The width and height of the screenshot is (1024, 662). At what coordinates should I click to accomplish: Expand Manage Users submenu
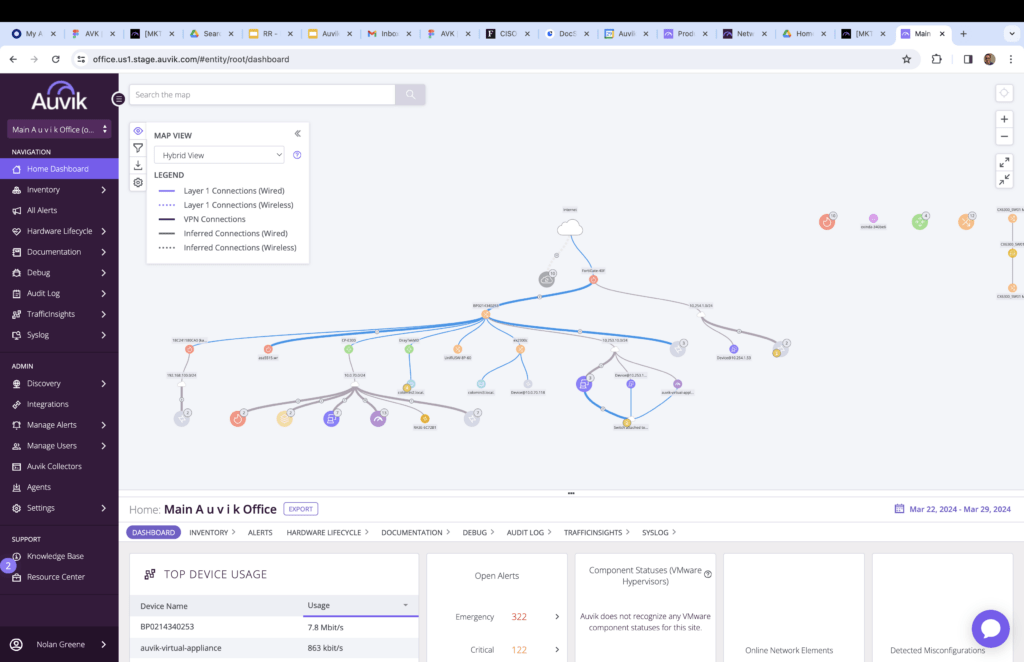104,446
